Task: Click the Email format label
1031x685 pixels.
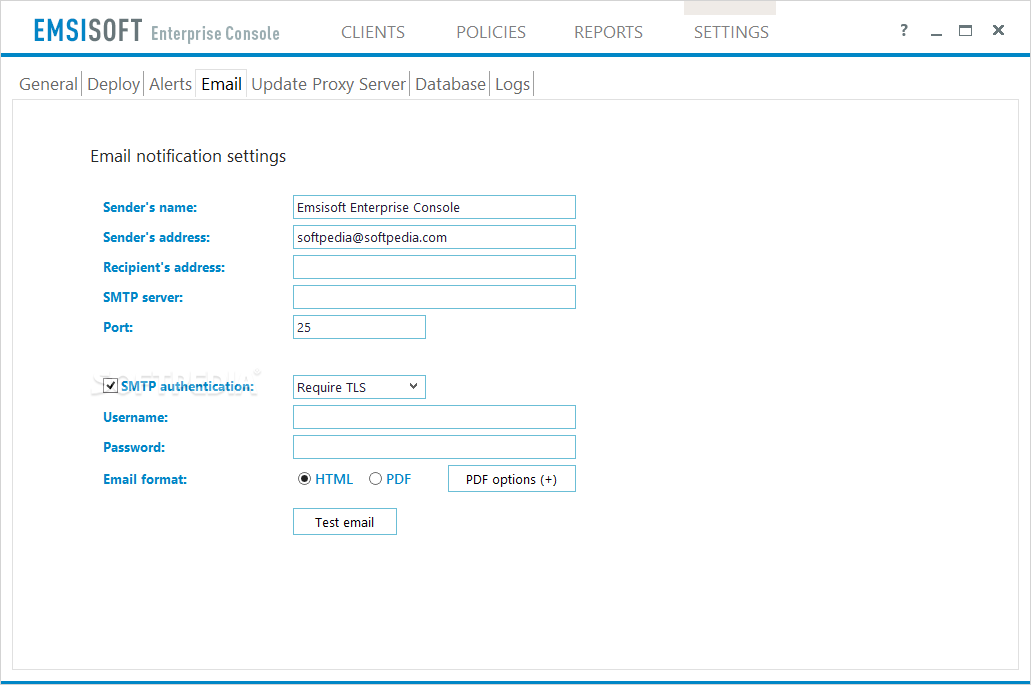Action: coord(145,479)
